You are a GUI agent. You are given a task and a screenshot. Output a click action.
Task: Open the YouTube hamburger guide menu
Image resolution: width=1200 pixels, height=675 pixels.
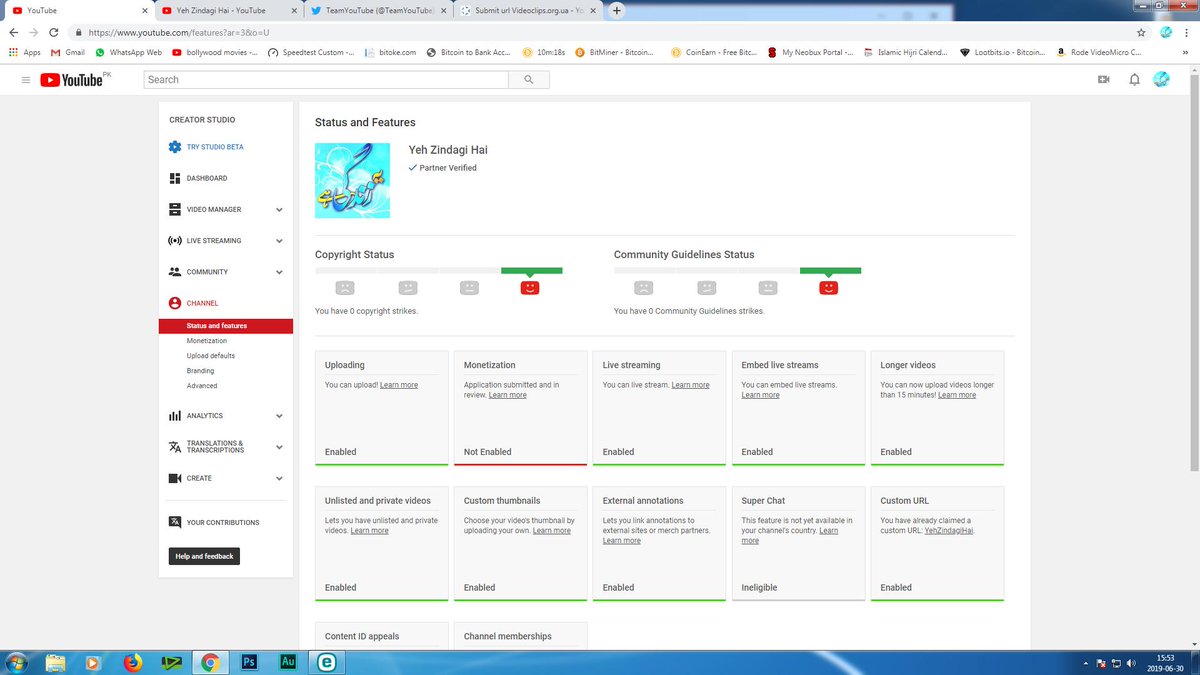point(26,80)
